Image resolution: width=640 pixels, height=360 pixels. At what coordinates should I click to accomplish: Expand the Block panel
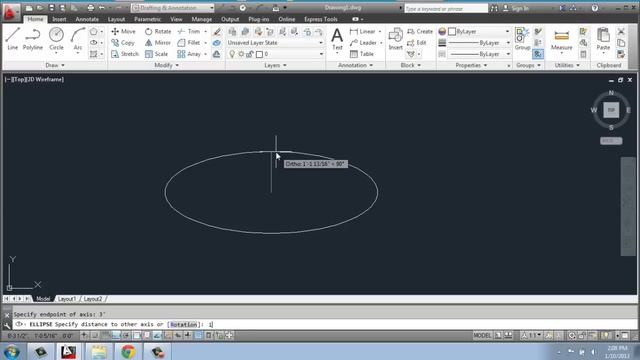[x=410, y=65]
